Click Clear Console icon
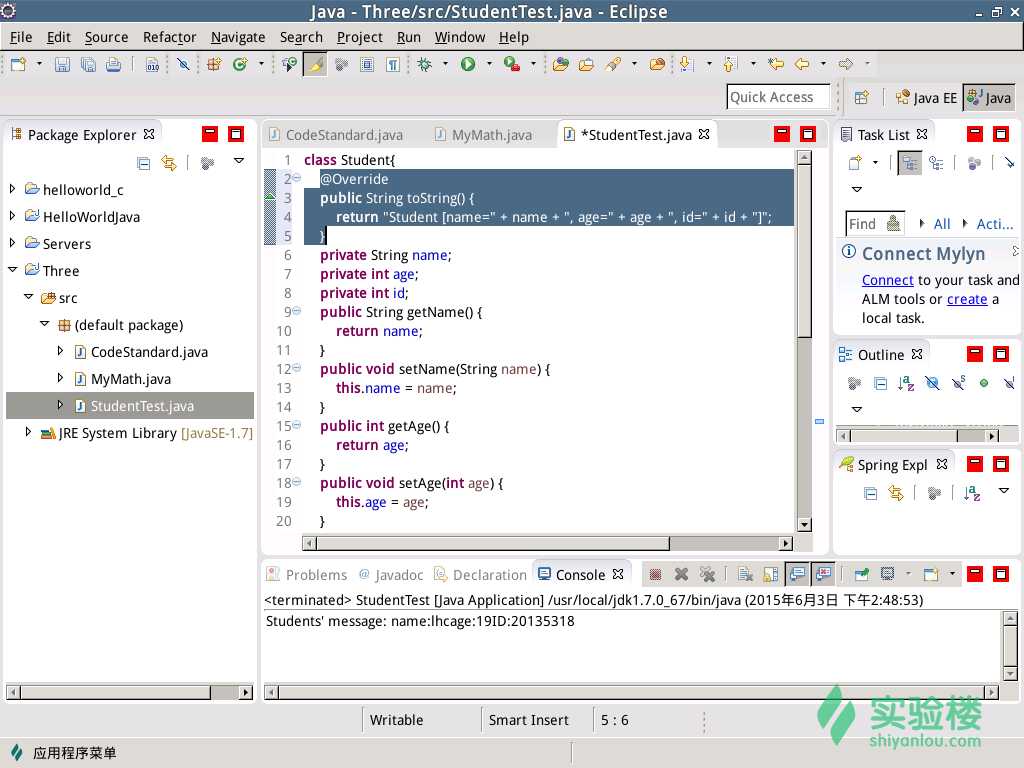The image size is (1024, 768). tap(745, 574)
